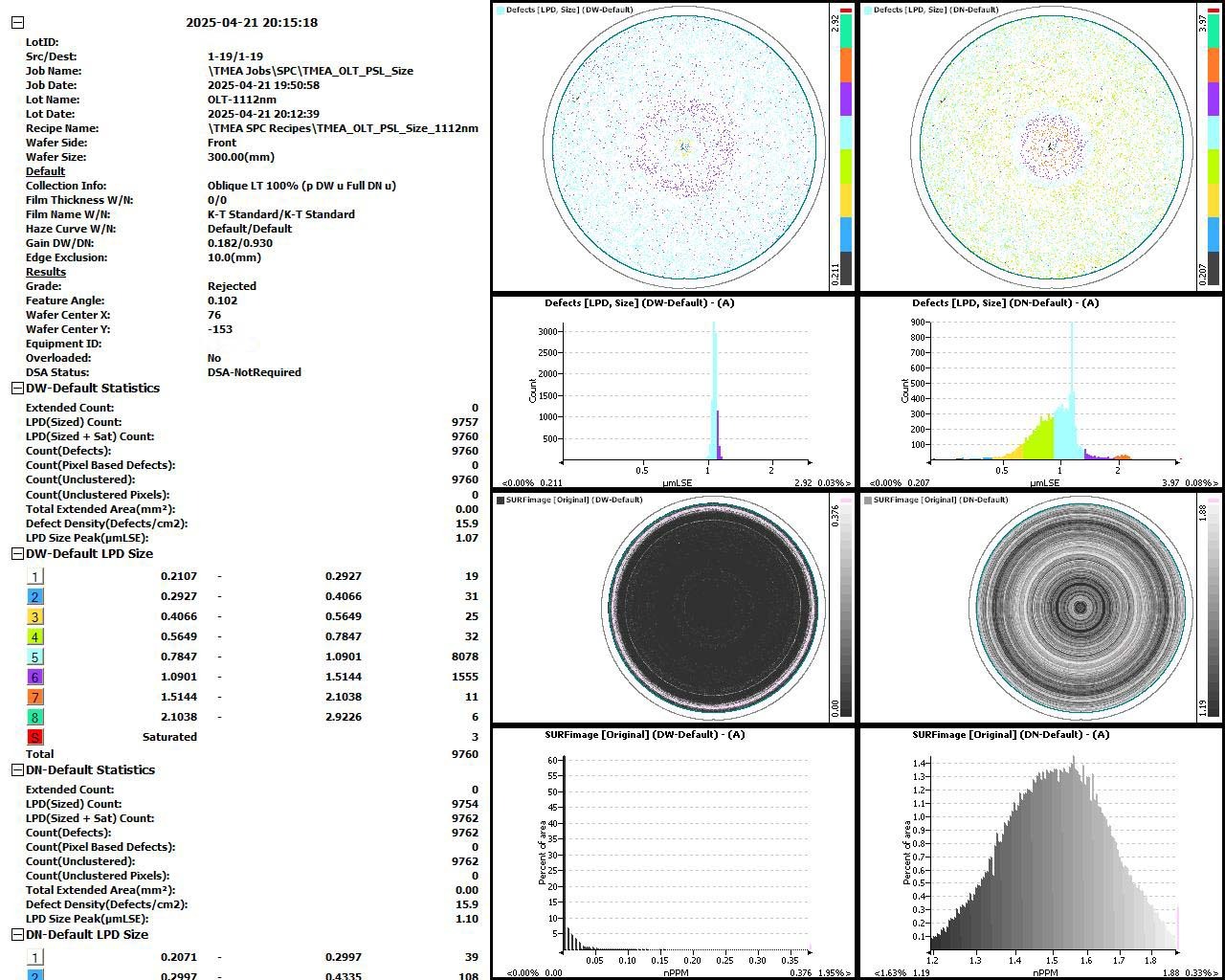Select size bin 5 icon under DW-Default LPD Size
Viewport: 1225px width, 980px height.
(x=36, y=657)
